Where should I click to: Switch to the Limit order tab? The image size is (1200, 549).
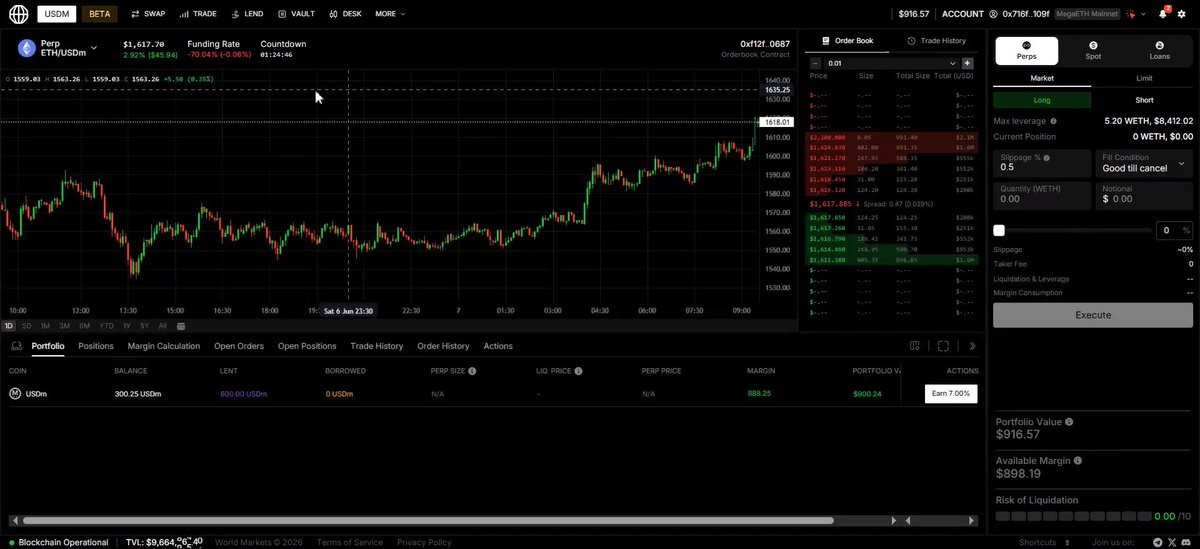coord(1144,77)
